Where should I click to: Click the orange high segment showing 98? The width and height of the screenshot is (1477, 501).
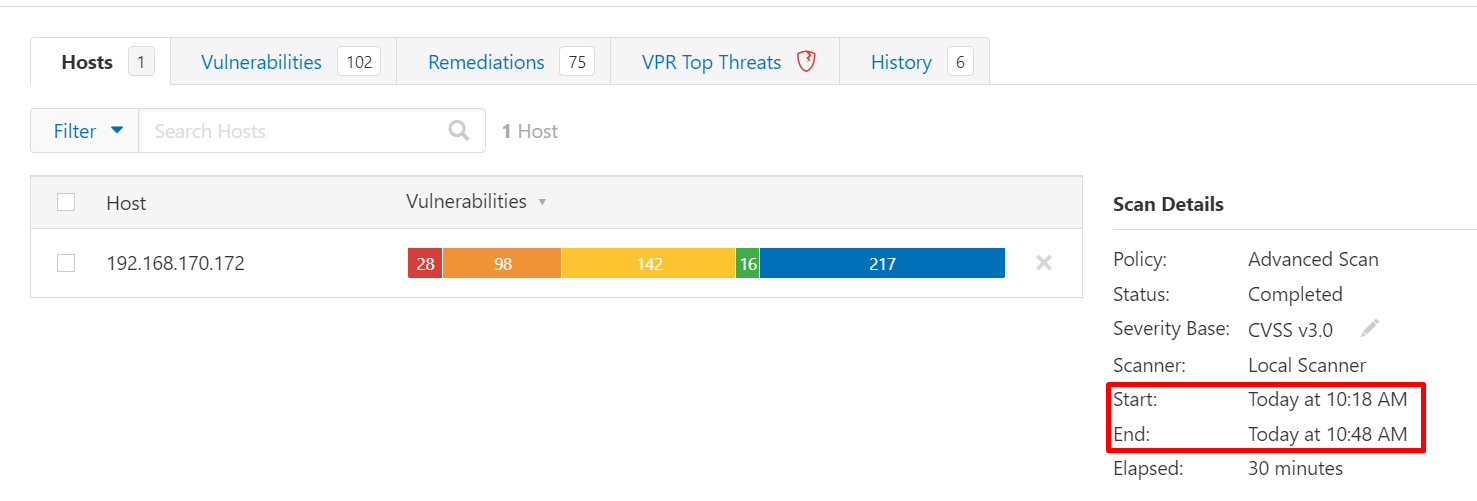[502, 264]
